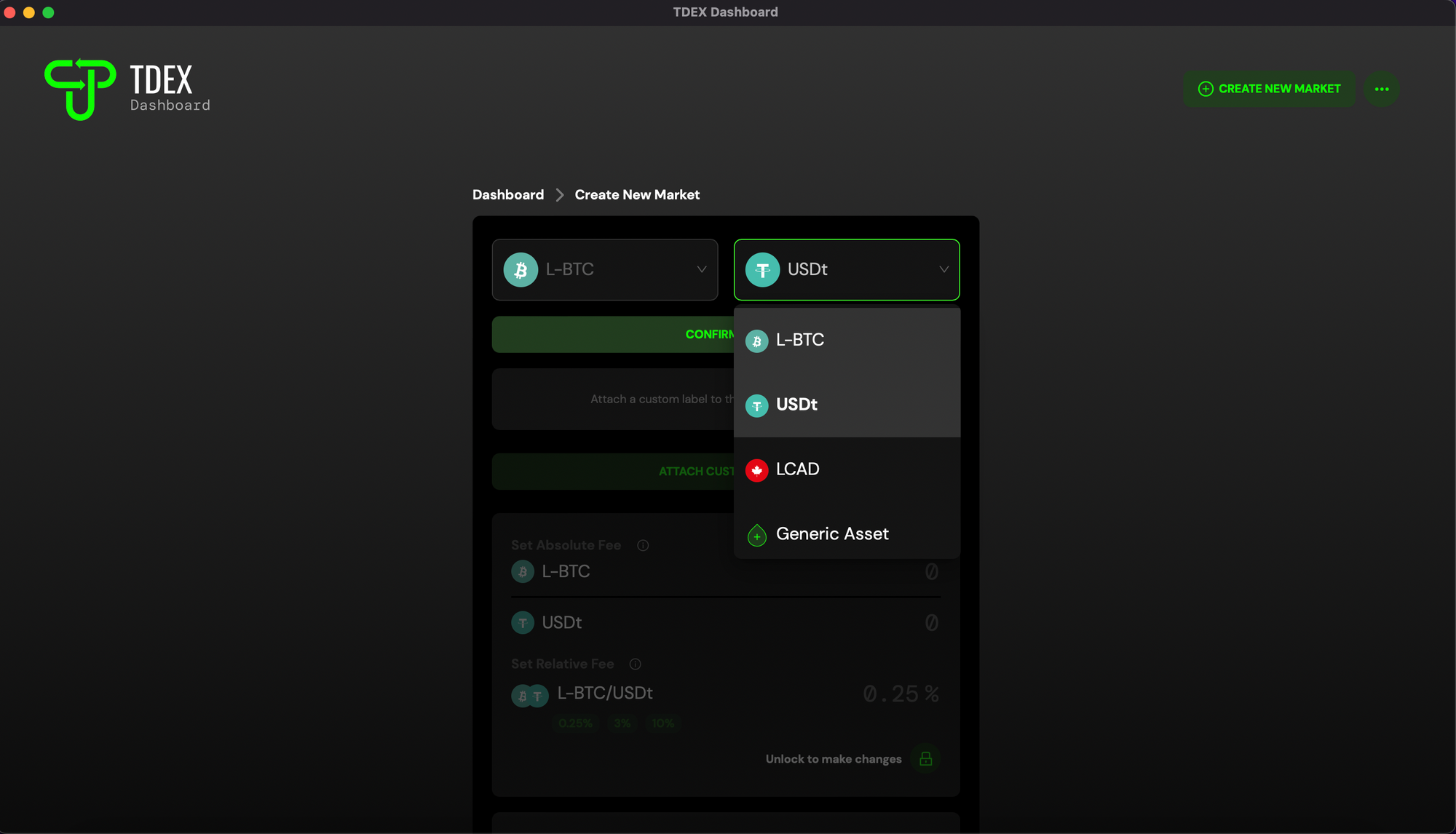
Task: Click the 0.25% relative fee percentage display
Action: (900, 693)
